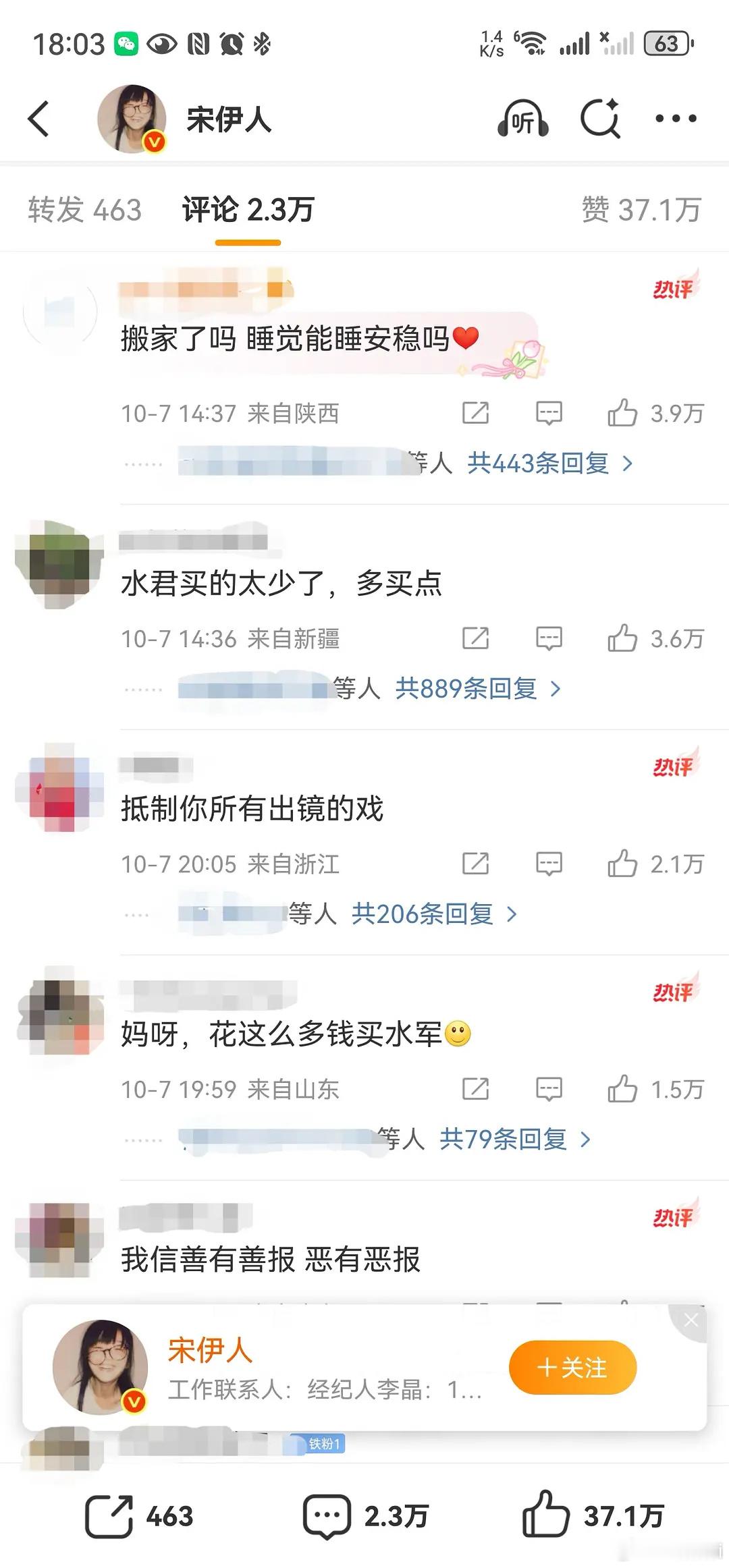The image size is (729, 1568).
Task: Open 宋伊人 profile avatar in header
Action: [132, 119]
